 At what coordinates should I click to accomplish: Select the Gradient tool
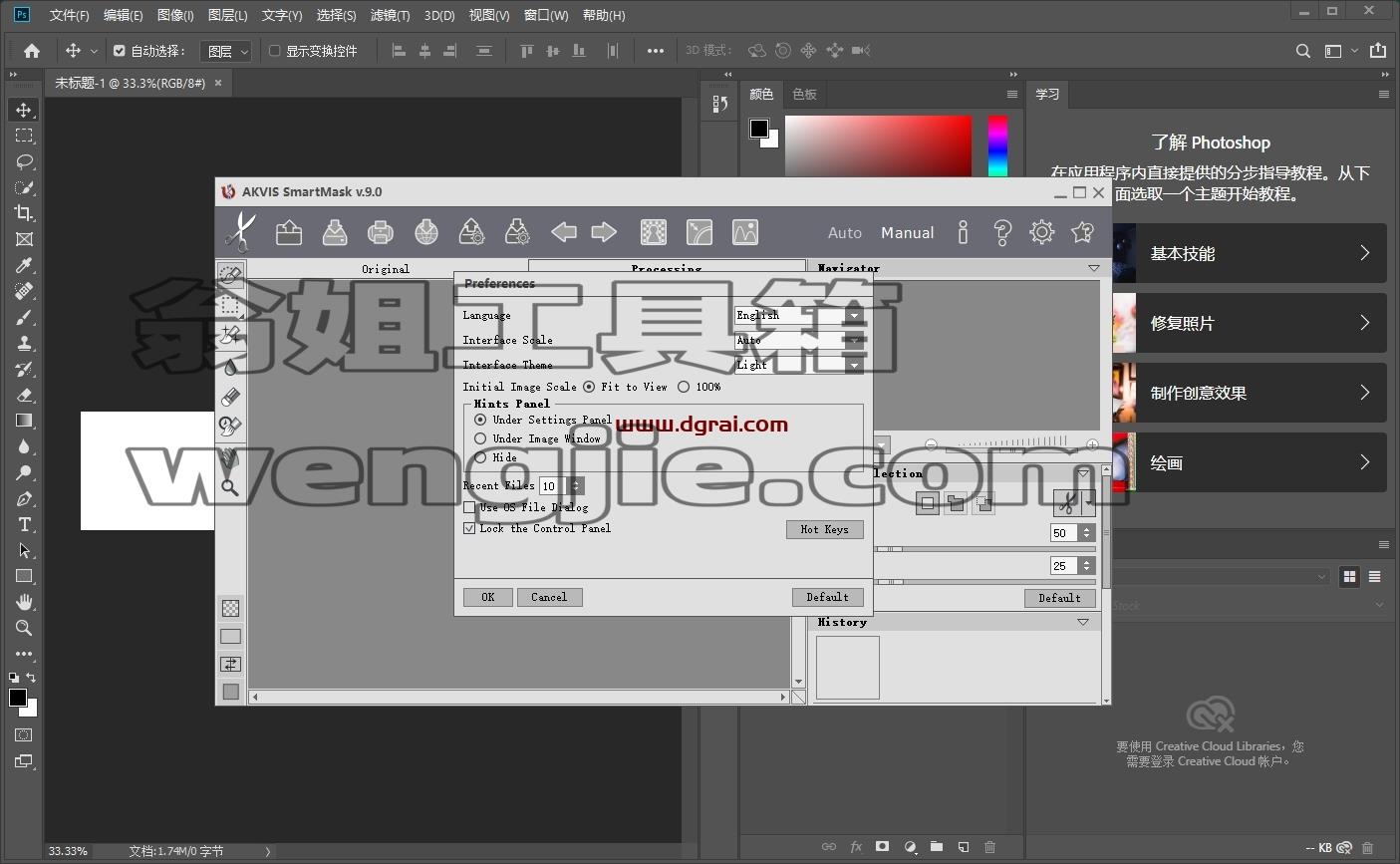(24, 421)
